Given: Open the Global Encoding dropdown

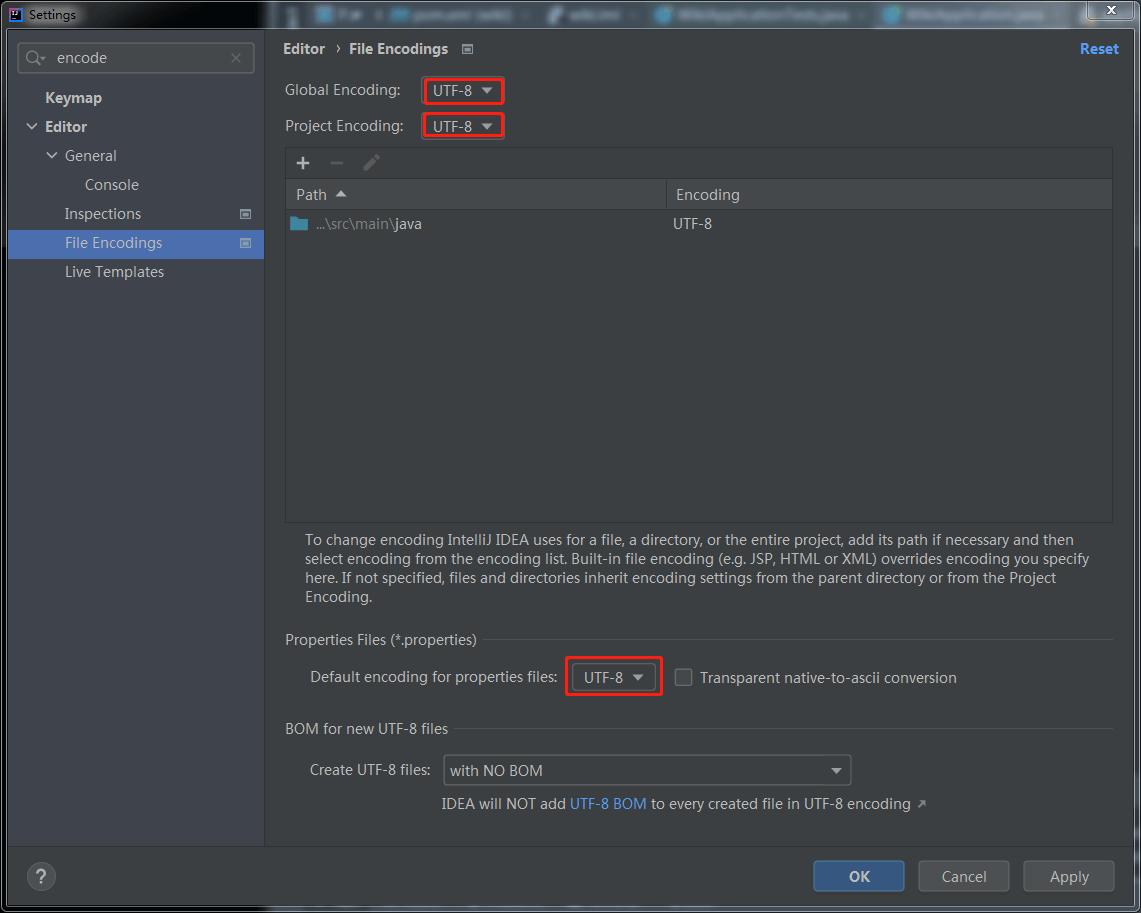Looking at the screenshot, I should point(463,90).
